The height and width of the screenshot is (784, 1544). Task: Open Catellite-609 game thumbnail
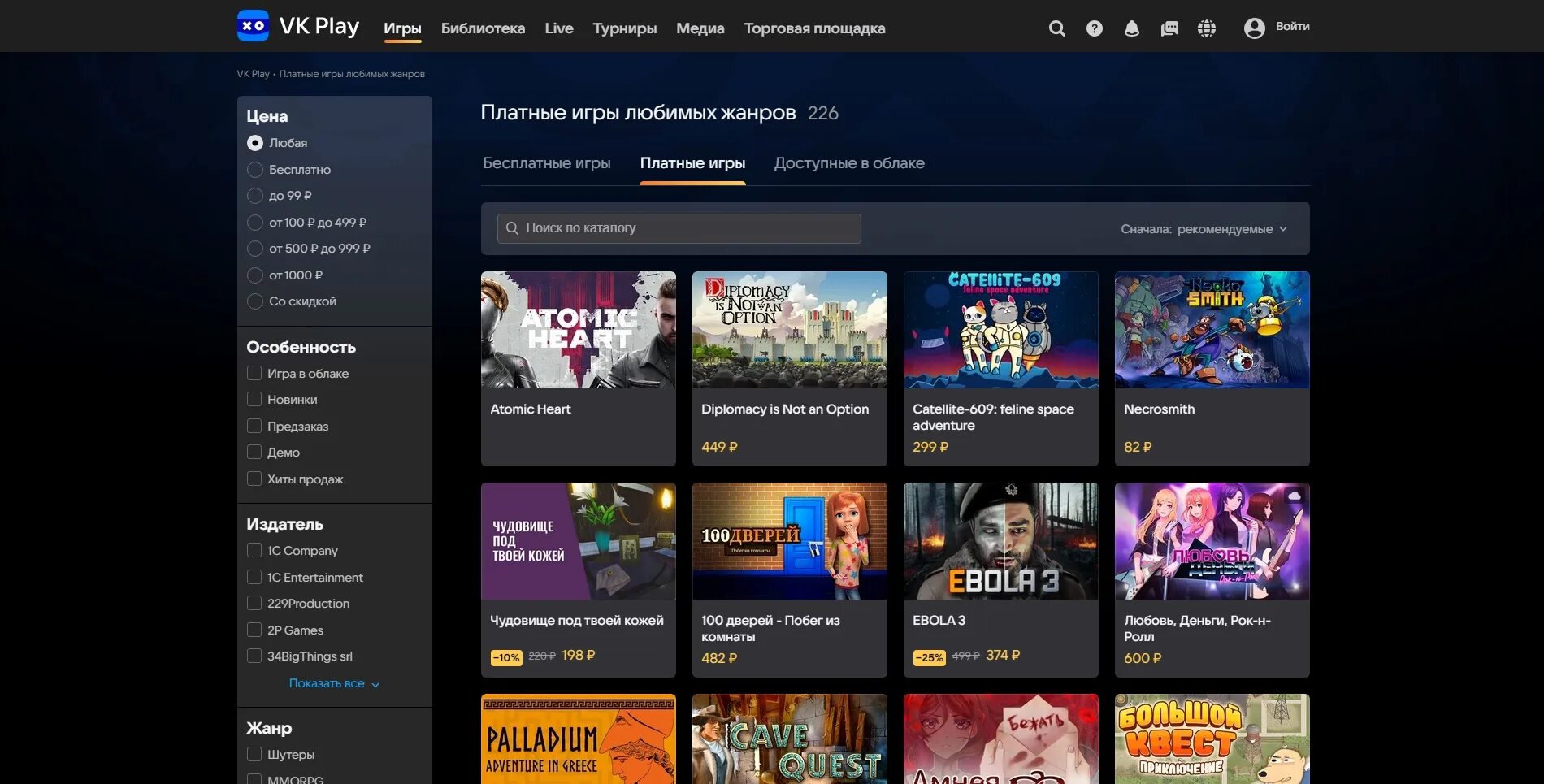(1001, 330)
